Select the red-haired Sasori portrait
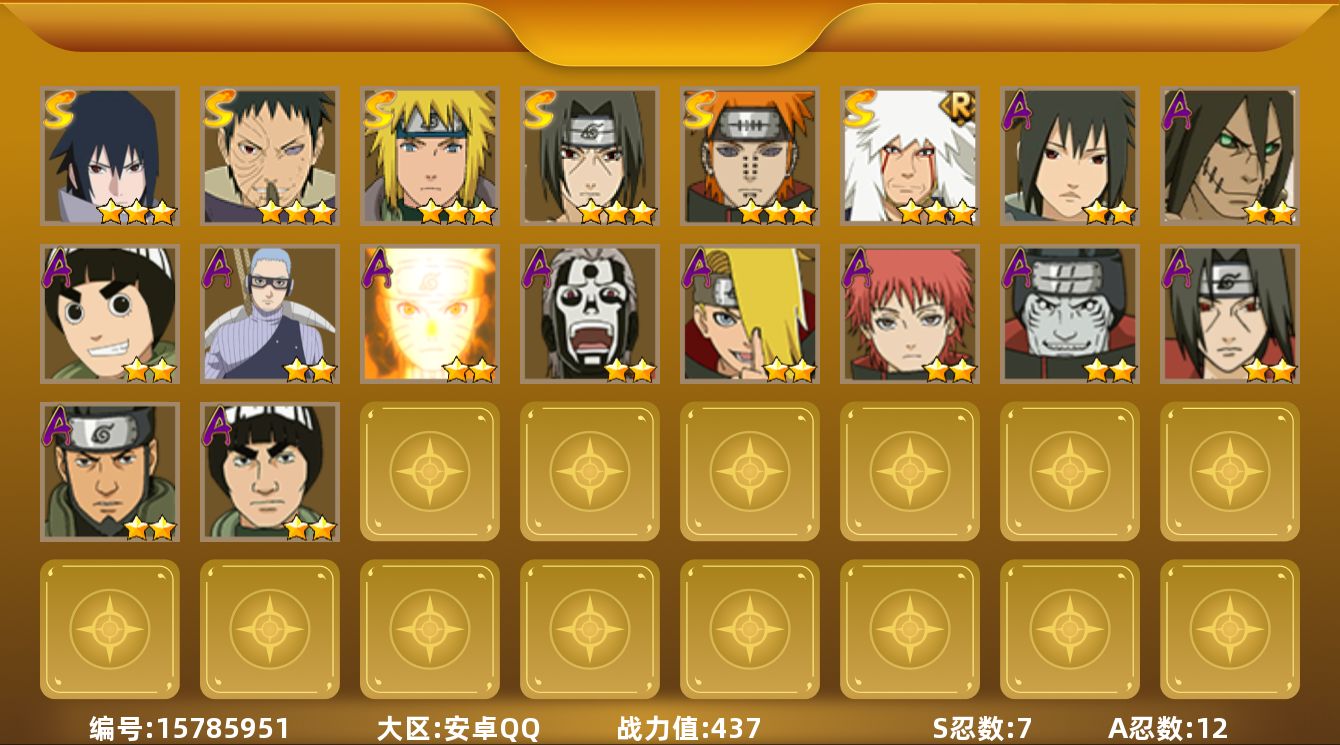Image resolution: width=1340 pixels, height=745 pixels. (910, 314)
